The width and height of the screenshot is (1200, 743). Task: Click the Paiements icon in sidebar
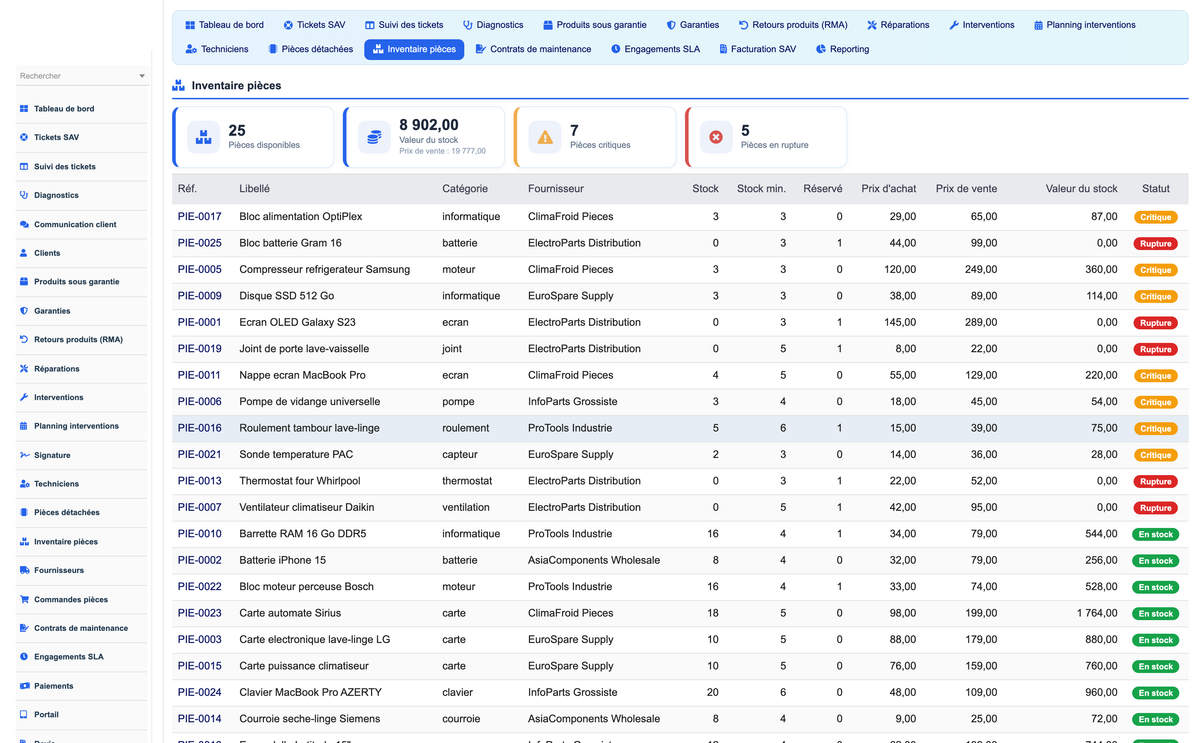pos(24,686)
